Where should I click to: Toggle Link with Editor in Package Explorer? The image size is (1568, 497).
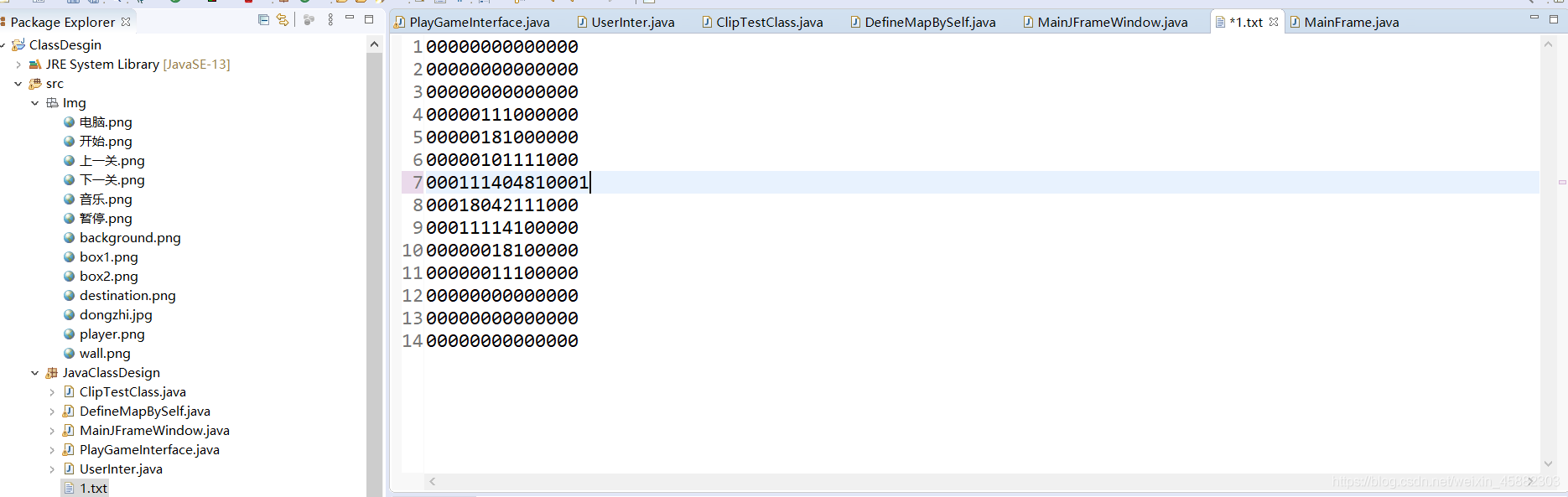[x=283, y=19]
